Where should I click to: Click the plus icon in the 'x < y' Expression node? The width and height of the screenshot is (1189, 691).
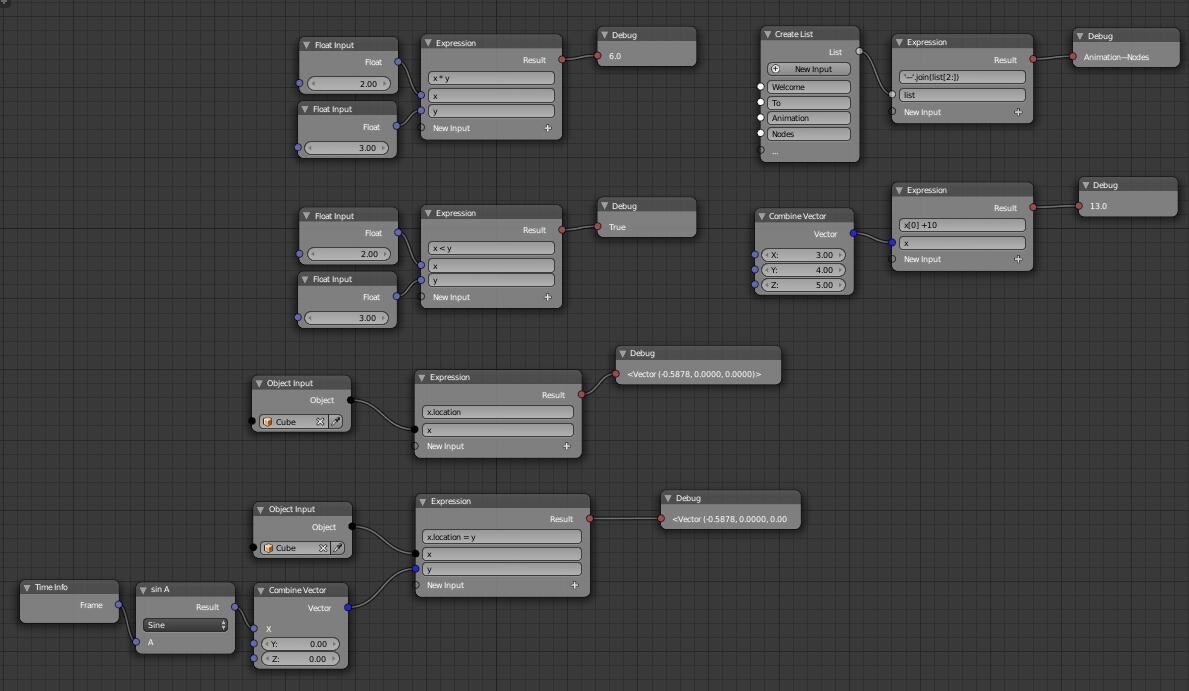pos(547,297)
